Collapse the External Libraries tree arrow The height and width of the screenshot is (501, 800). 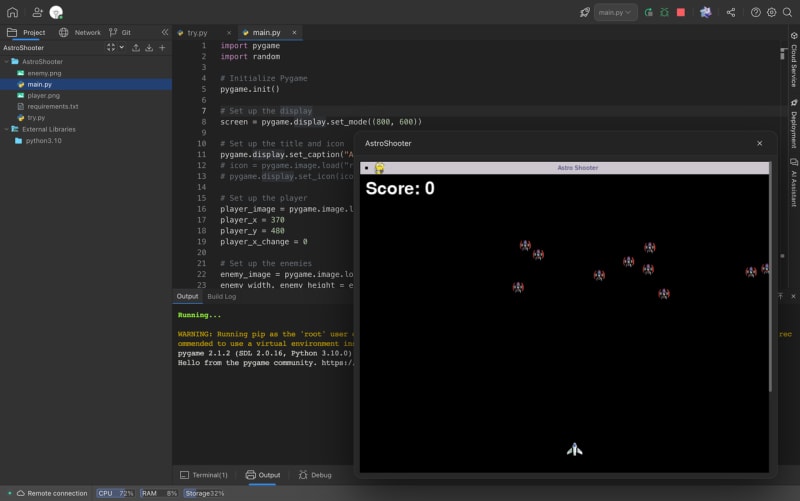6,129
